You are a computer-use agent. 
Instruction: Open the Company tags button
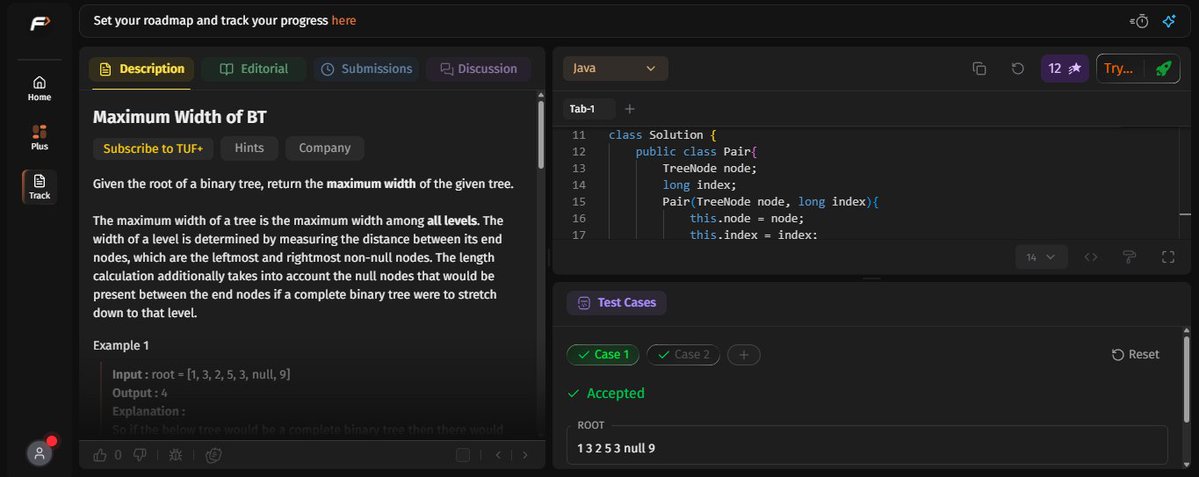pos(324,148)
